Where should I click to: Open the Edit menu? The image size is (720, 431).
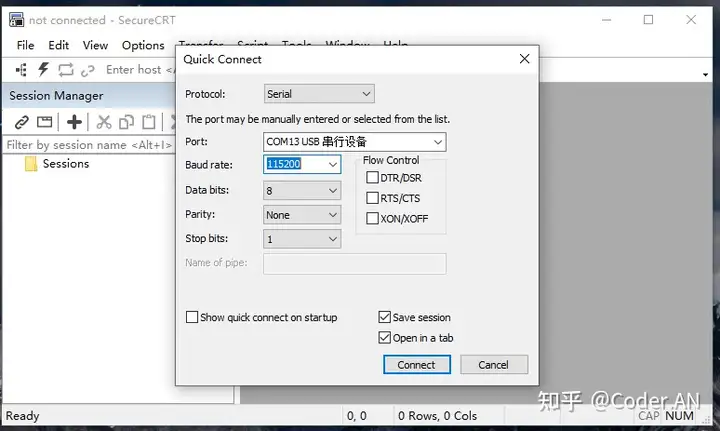click(59, 45)
